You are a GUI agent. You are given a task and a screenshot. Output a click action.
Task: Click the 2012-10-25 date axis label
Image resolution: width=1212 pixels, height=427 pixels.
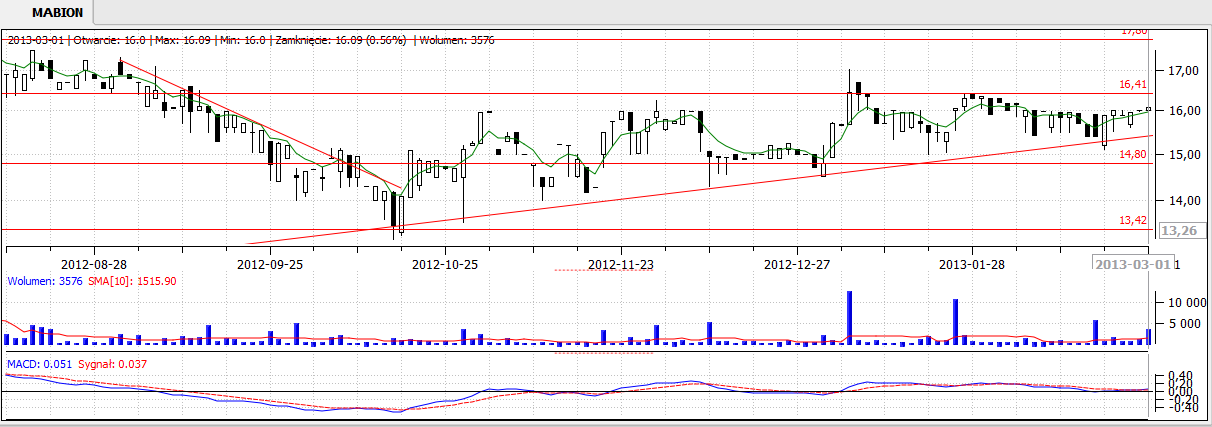pos(445,265)
